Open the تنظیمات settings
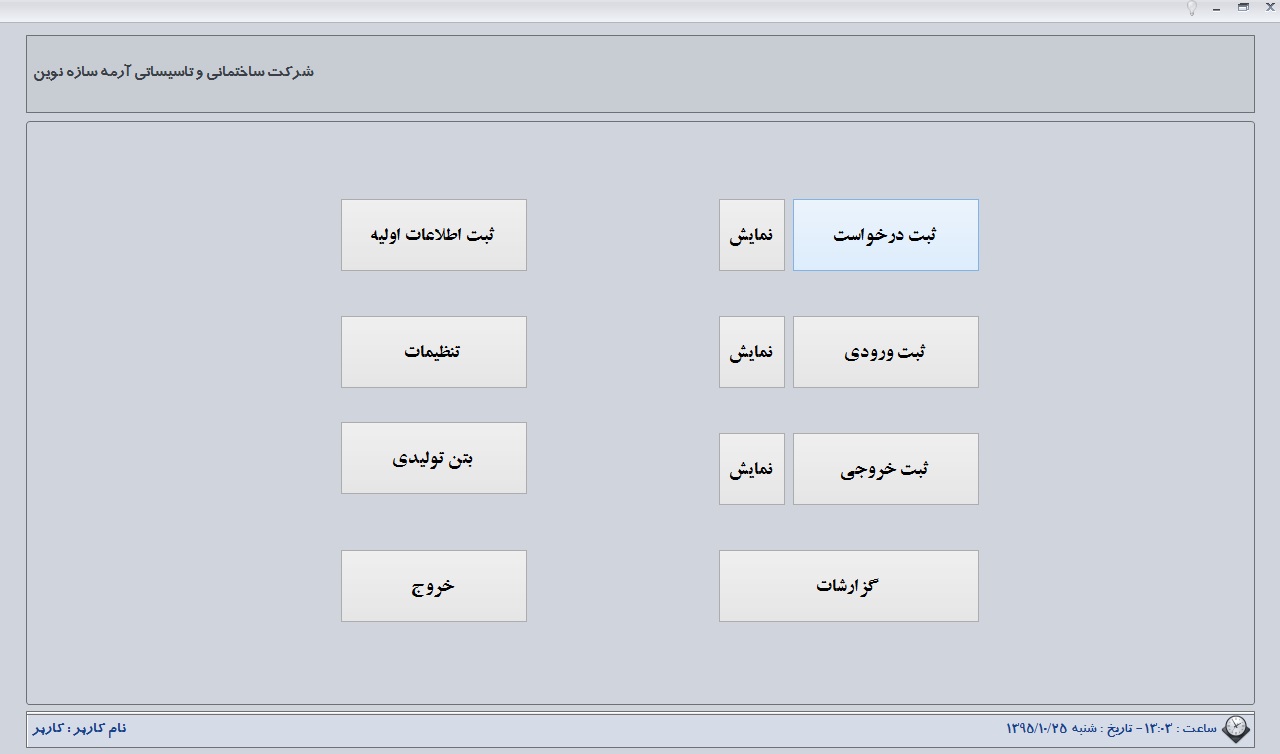 pyautogui.click(x=434, y=352)
